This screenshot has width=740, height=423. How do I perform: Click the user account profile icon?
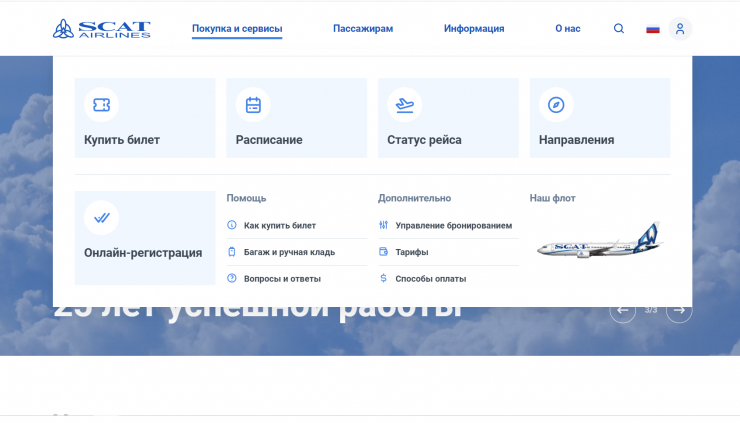tap(680, 29)
